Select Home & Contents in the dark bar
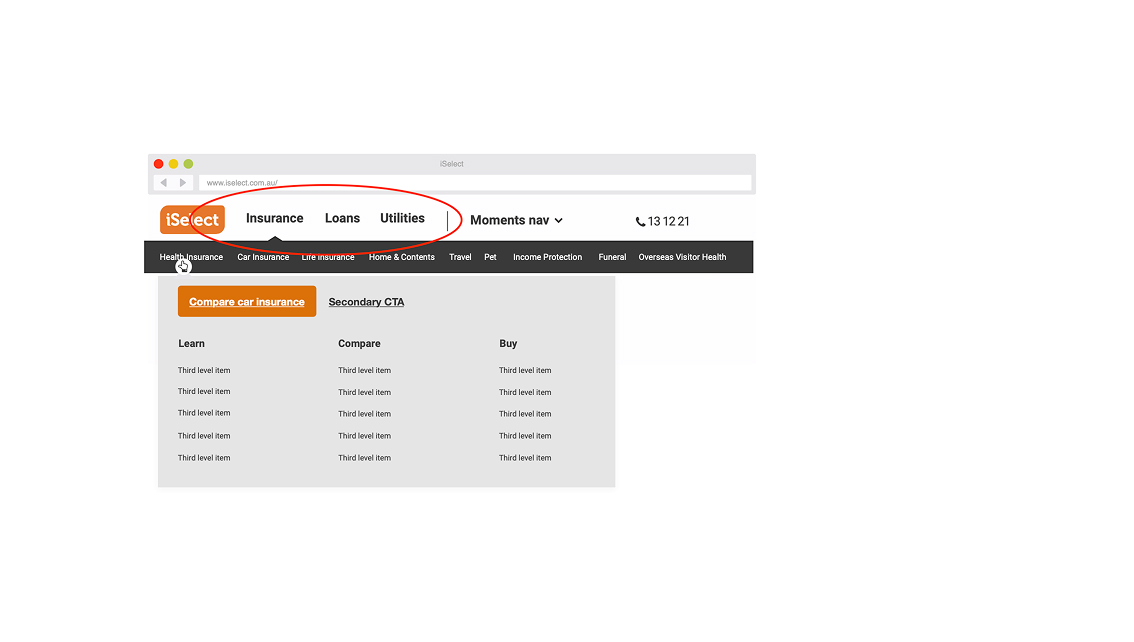This screenshot has height=642, width=1134. (401, 257)
